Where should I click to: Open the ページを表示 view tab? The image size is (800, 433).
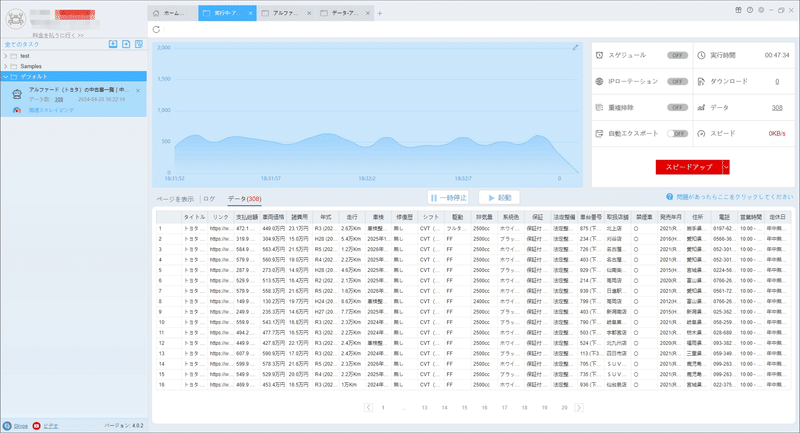[175, 199]
